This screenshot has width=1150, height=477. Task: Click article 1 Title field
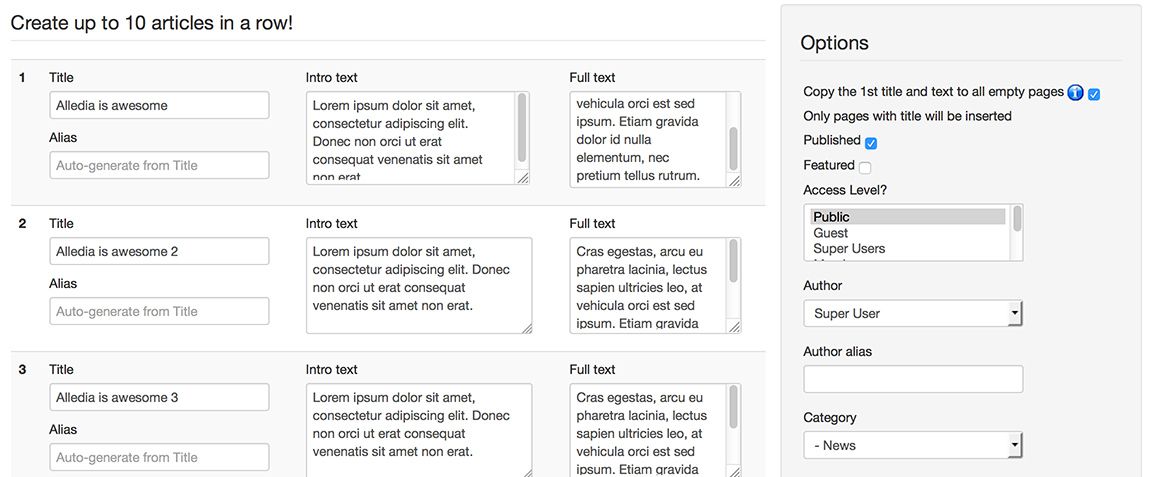(x=159, y=105)
